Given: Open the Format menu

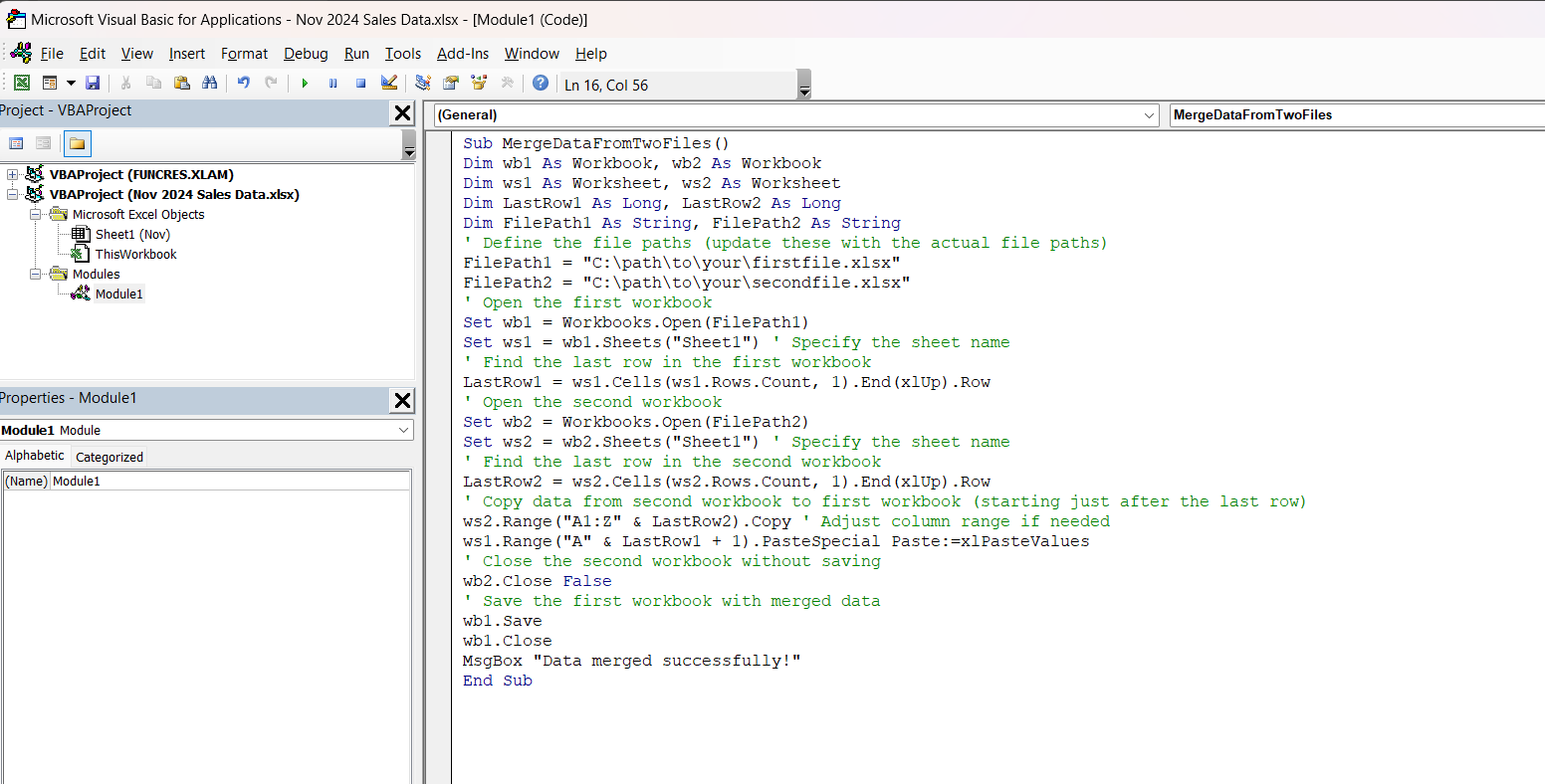Looking at the screenshot, I should (x=244, y=54).
